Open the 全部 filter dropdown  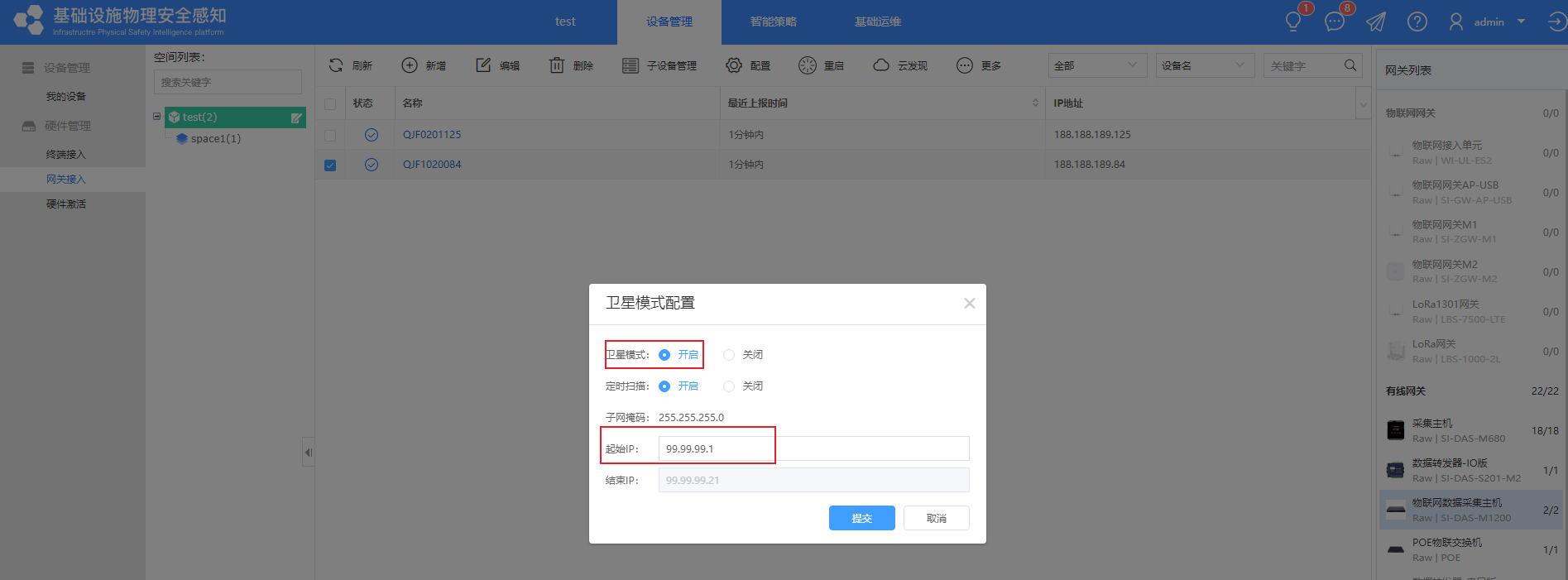pos(1097,65)
